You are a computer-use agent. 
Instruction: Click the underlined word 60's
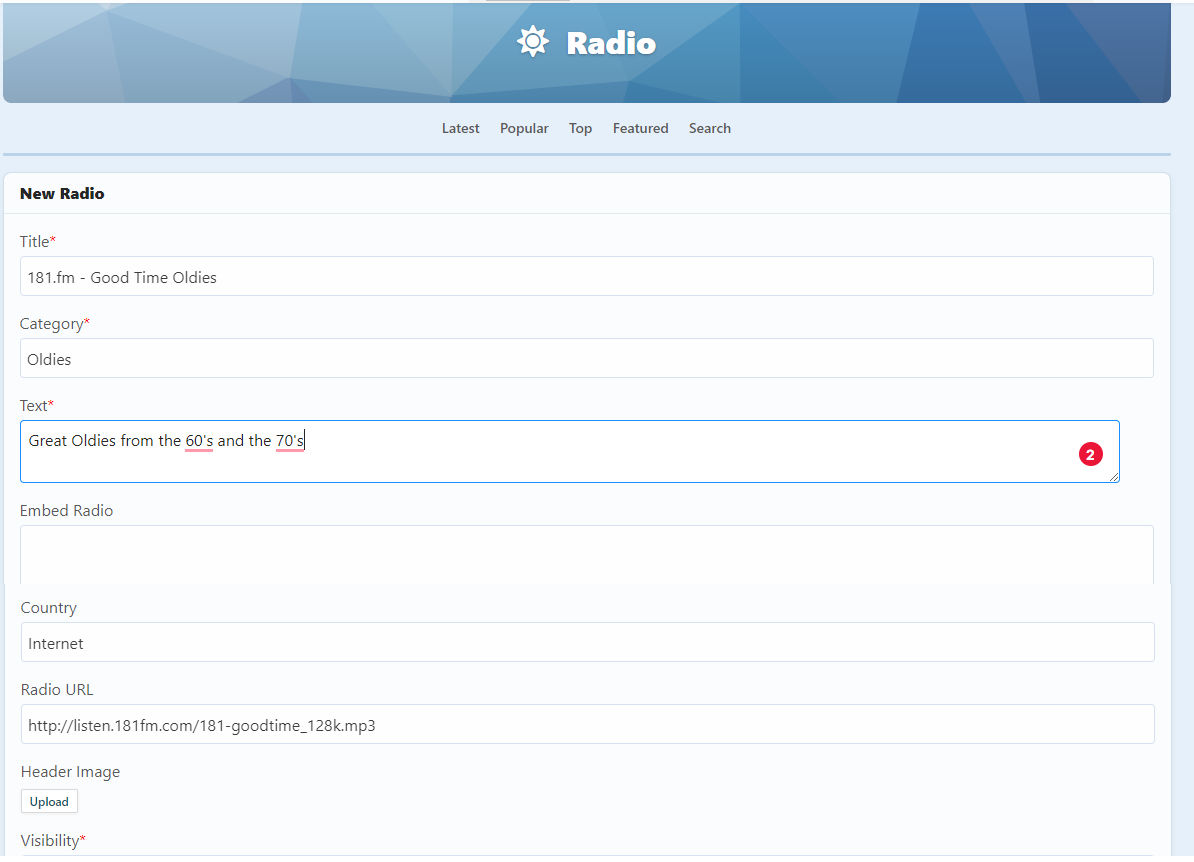tap(199, 441)
